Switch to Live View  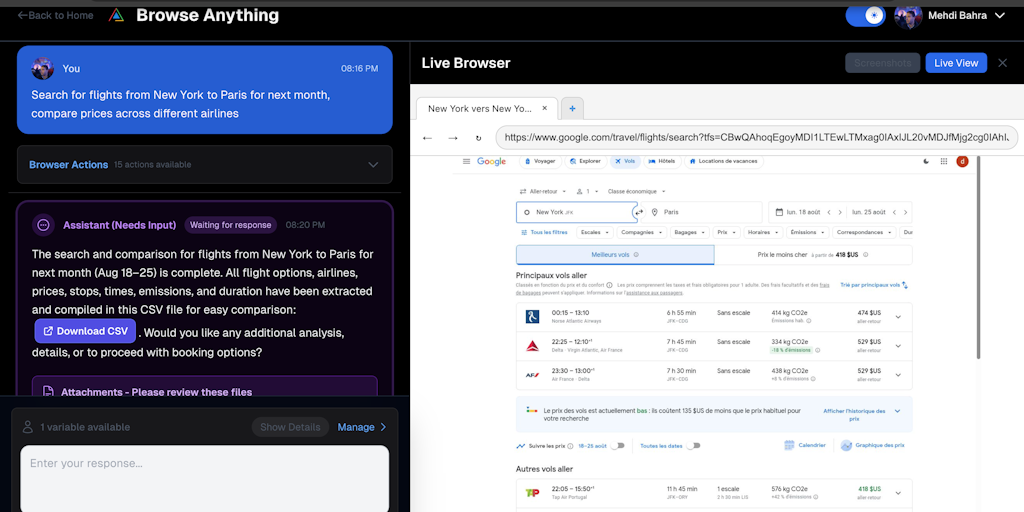coord(956,63)
